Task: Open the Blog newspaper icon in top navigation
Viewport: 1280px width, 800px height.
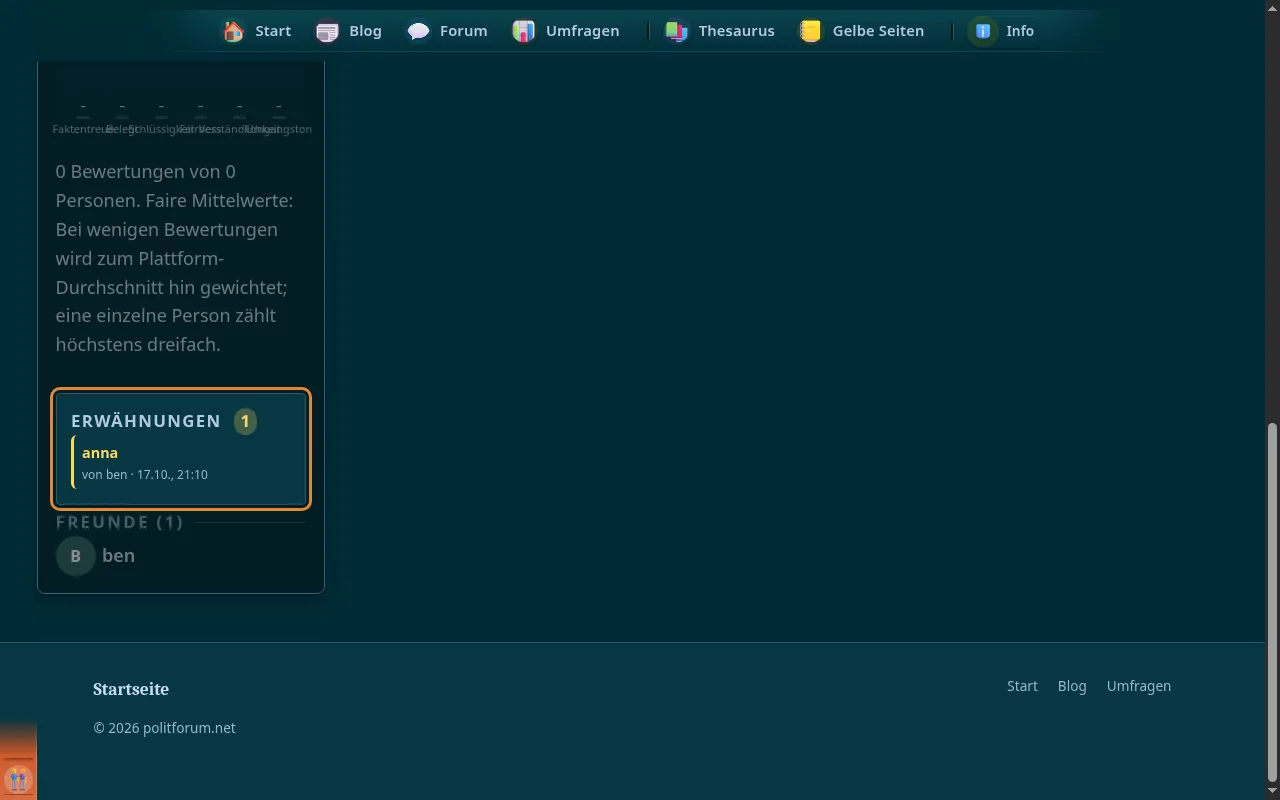Action: click(x=327, y=31)
